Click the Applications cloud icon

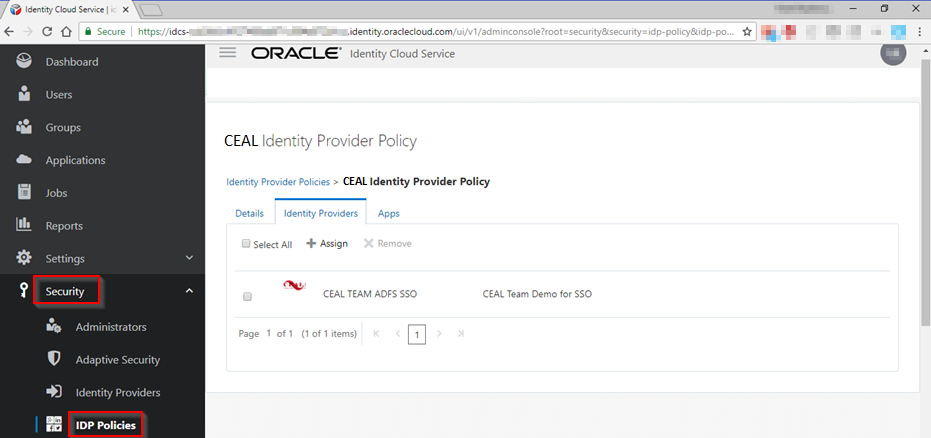pyautogui.click(x=24, y=160)
